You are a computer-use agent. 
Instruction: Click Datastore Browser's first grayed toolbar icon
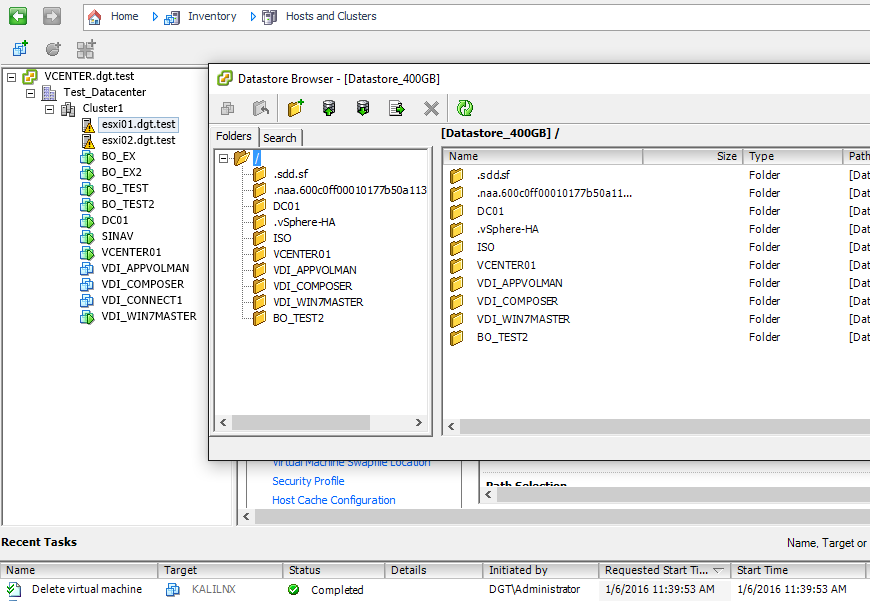[x=227, y=108]
